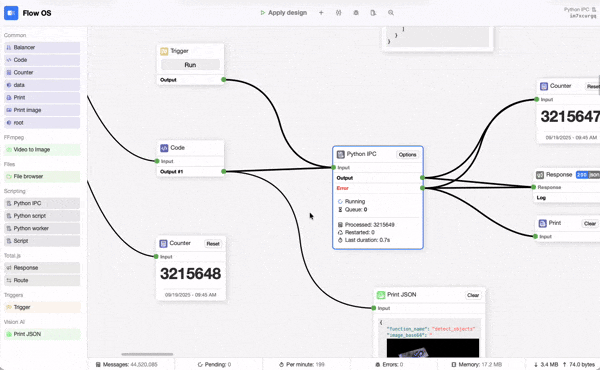The width and height of the screenshot is (600, 370).
Task: Click icon of Counter node with 3215648
Action: pos(163,243)
